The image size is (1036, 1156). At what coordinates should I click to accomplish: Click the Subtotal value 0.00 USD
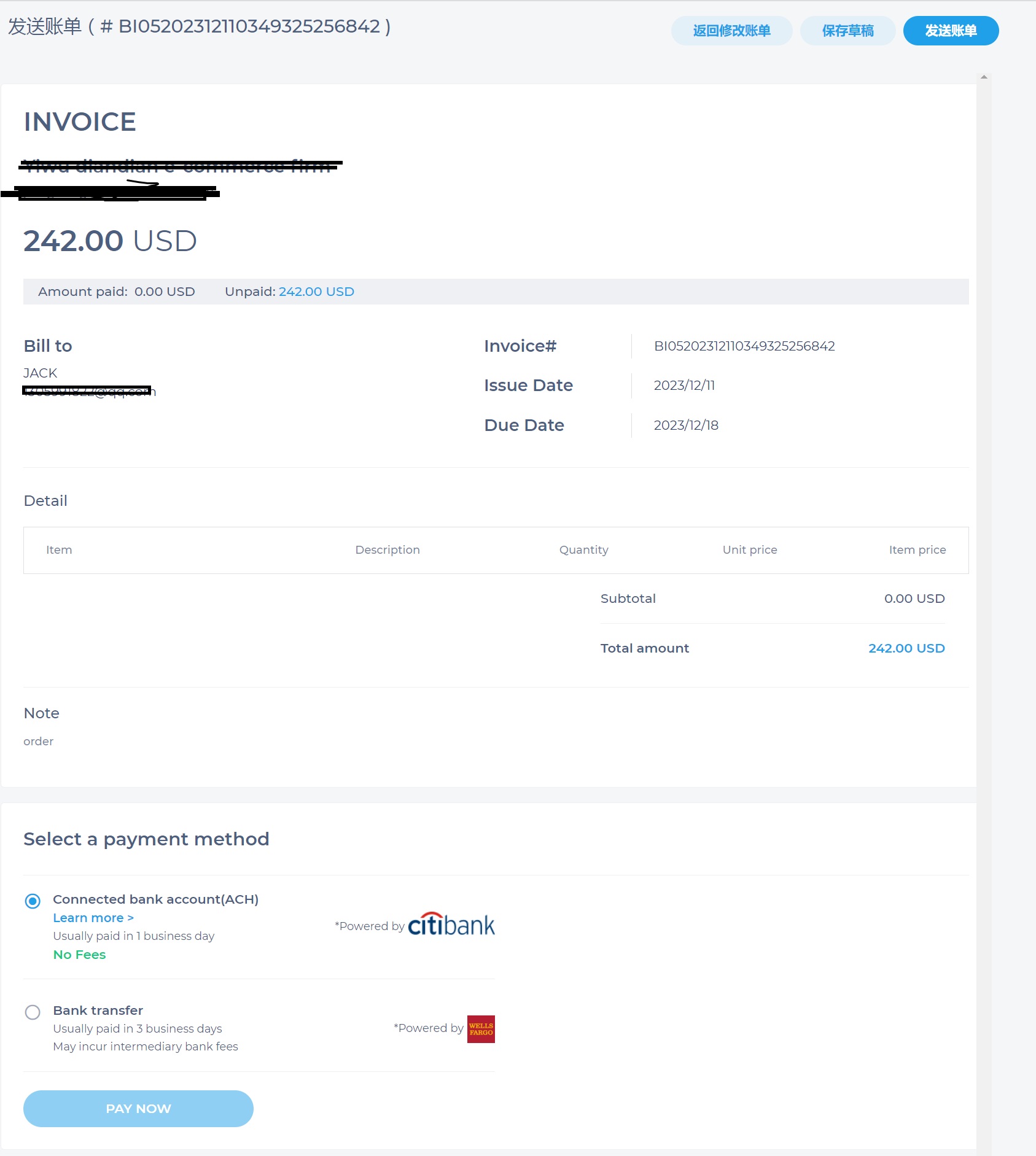click(x=914, y=599)
